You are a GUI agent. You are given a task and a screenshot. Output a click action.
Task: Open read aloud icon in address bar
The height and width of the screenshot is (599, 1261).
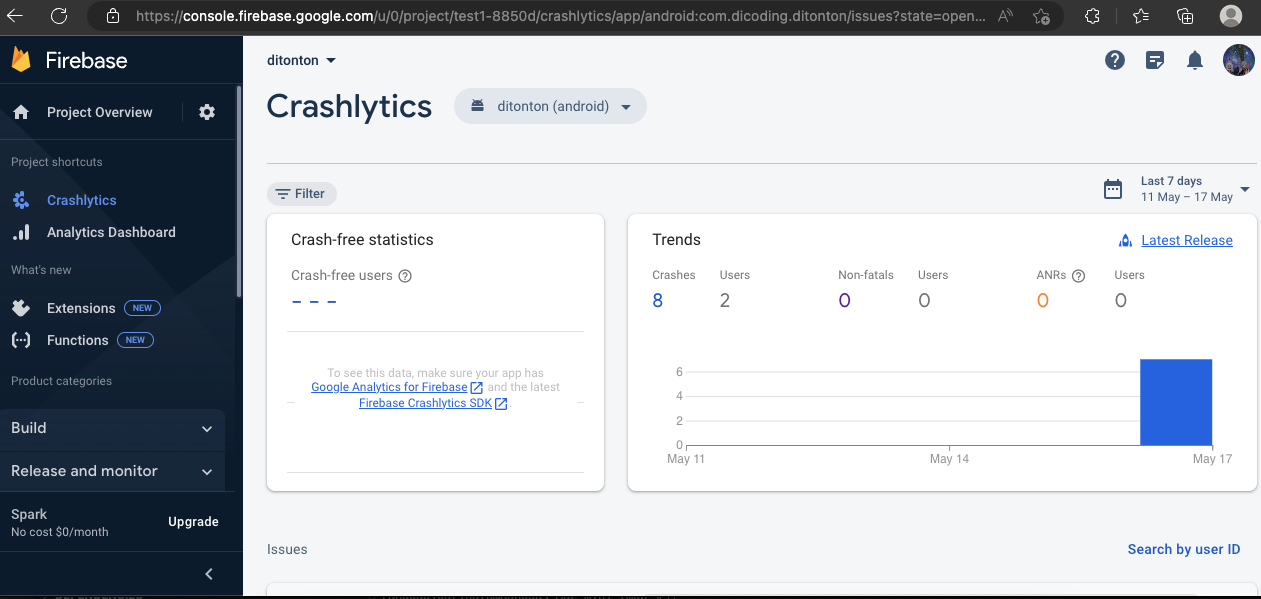(1007, 16)
